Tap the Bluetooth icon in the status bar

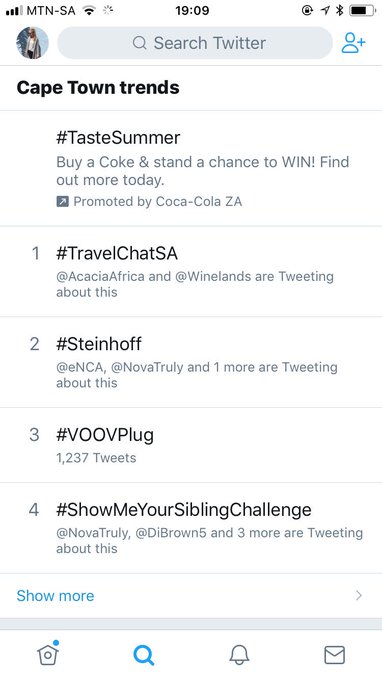(340, 10)
